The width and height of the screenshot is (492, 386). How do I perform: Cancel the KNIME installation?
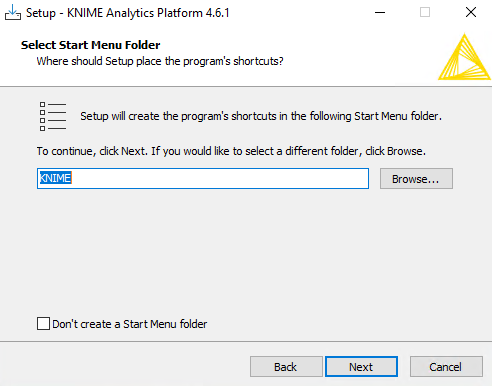pos(446,367)
